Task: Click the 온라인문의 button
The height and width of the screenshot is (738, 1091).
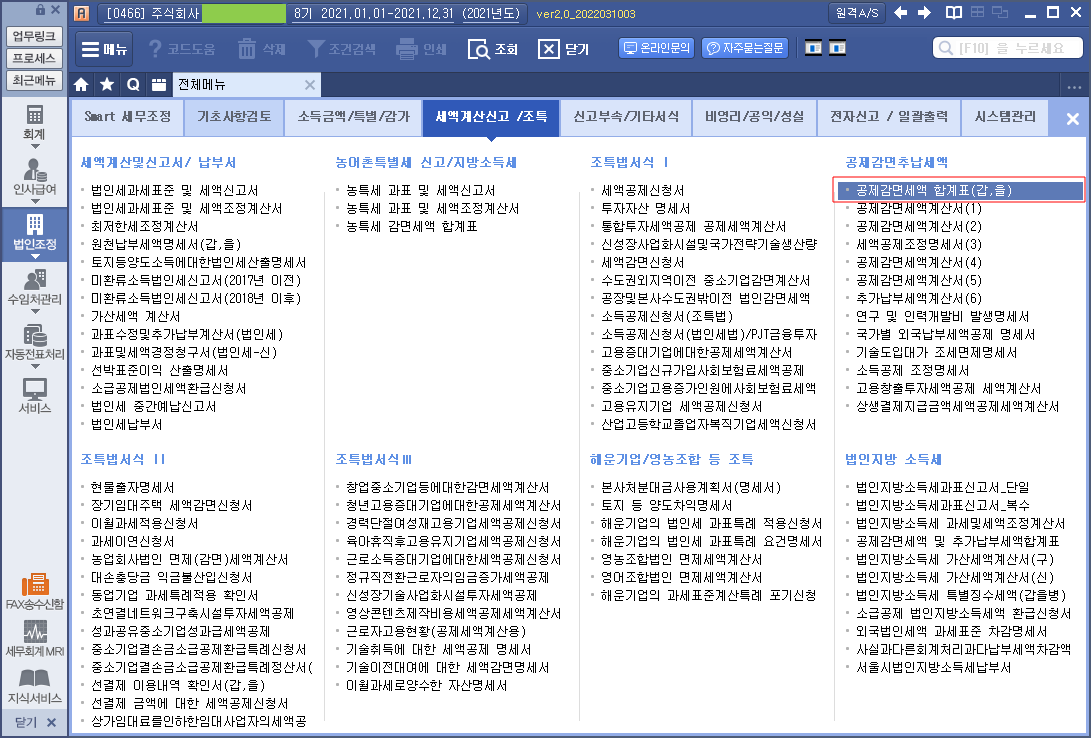Action: pyautogui.click(x=657, y=48)
